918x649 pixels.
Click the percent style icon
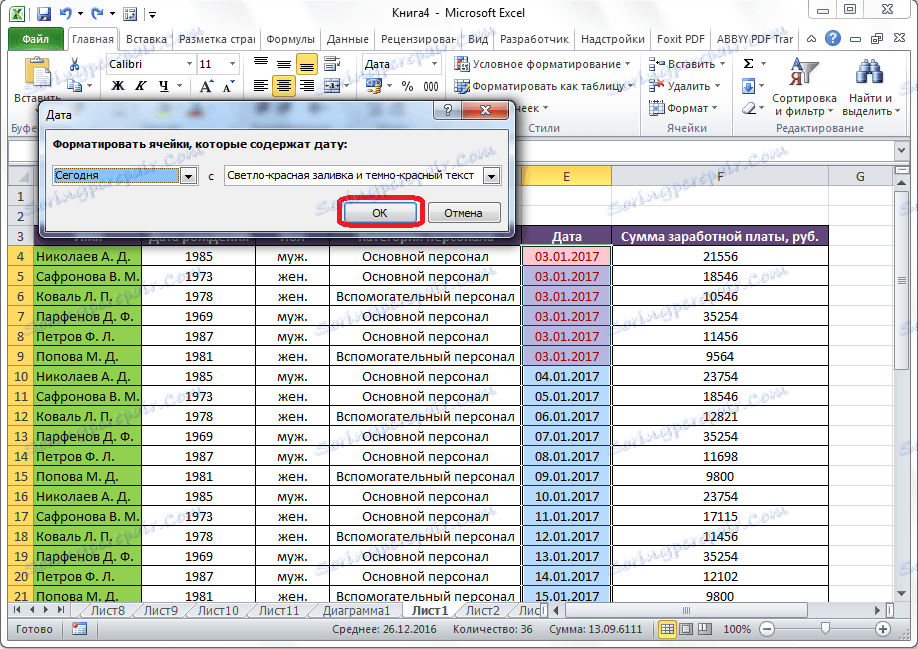(x=407, y=87)
